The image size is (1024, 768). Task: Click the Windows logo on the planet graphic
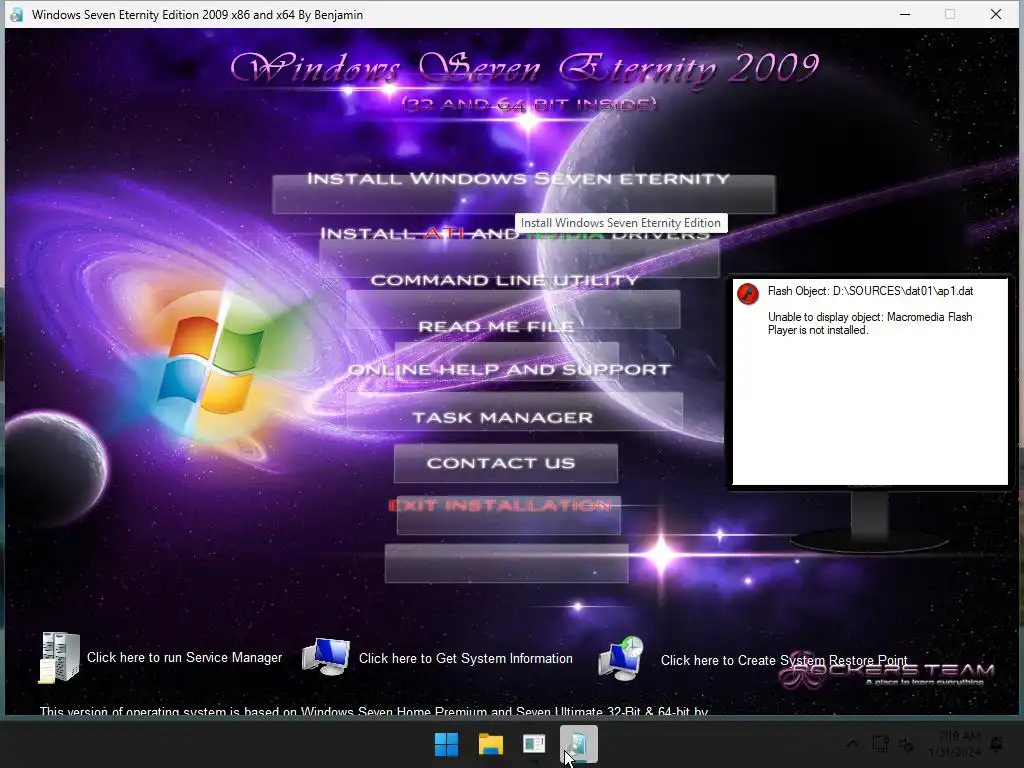click(x=210, y=364)
